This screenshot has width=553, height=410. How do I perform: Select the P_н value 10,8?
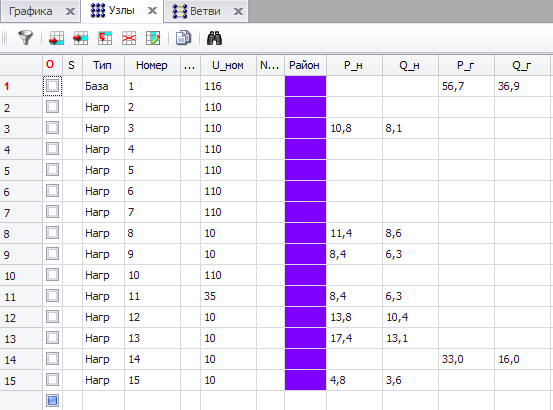[x=354, y=128]
